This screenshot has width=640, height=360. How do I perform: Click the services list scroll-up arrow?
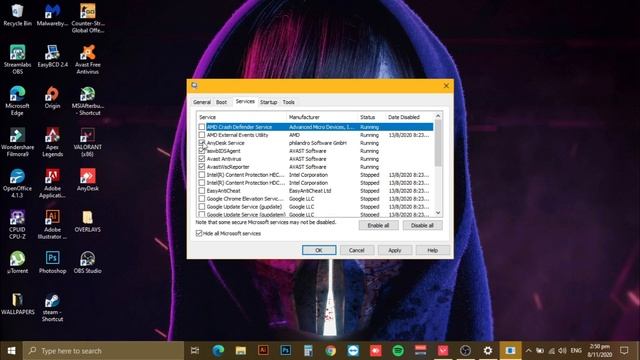pos(438,116)
